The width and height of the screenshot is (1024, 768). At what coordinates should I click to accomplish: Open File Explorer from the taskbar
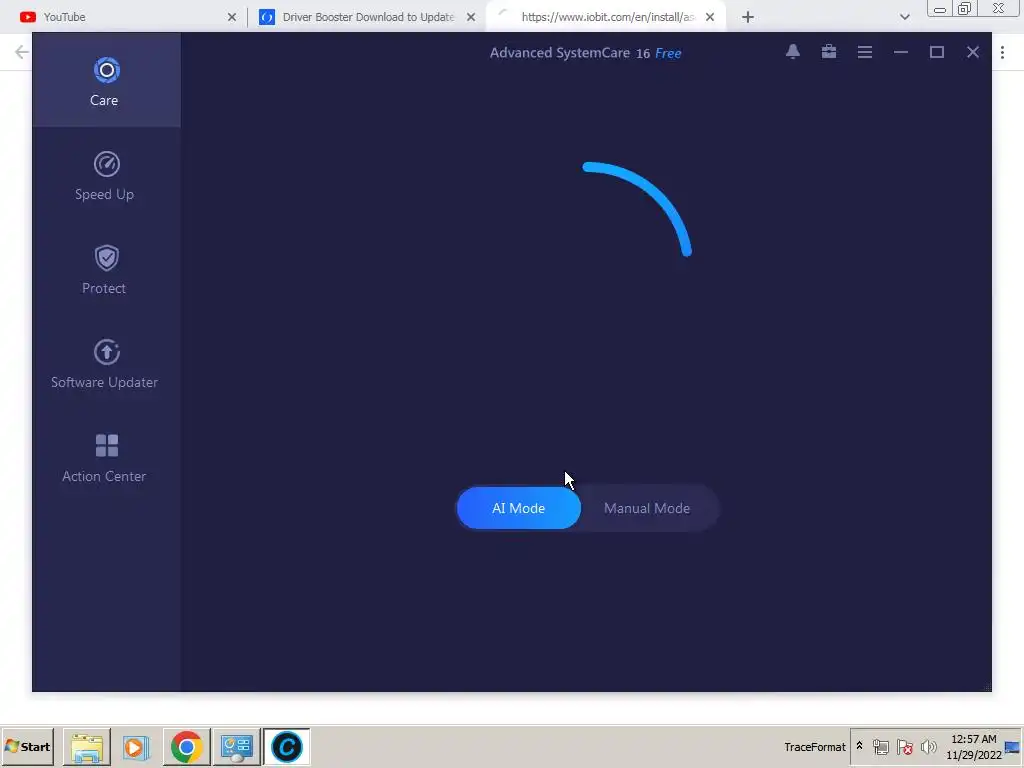click(87, 746)
